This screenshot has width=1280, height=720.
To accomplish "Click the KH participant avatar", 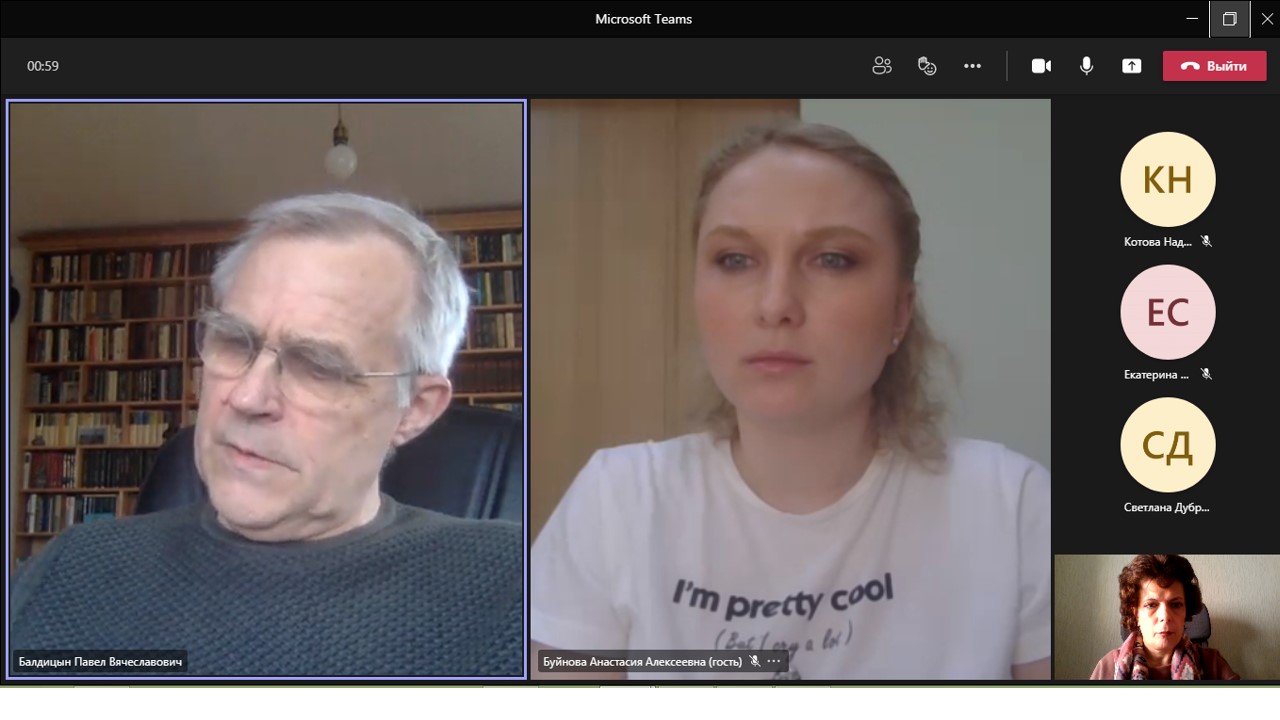I will [1167, 179].
